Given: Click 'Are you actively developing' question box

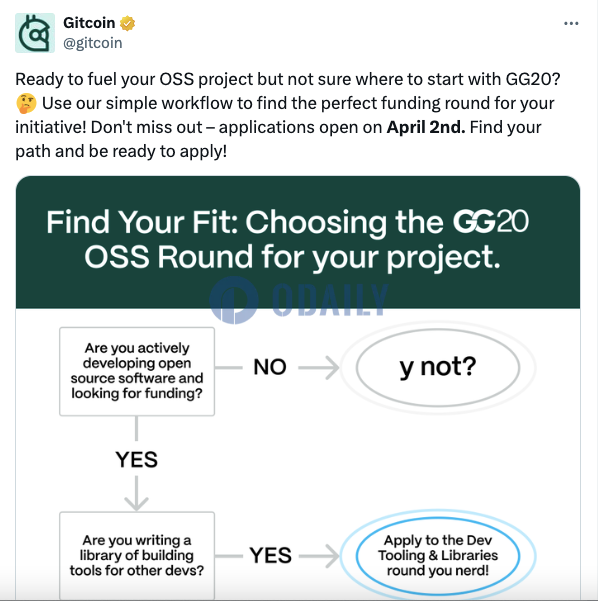Looking at the screenshot, I should [x=137, y=371].
